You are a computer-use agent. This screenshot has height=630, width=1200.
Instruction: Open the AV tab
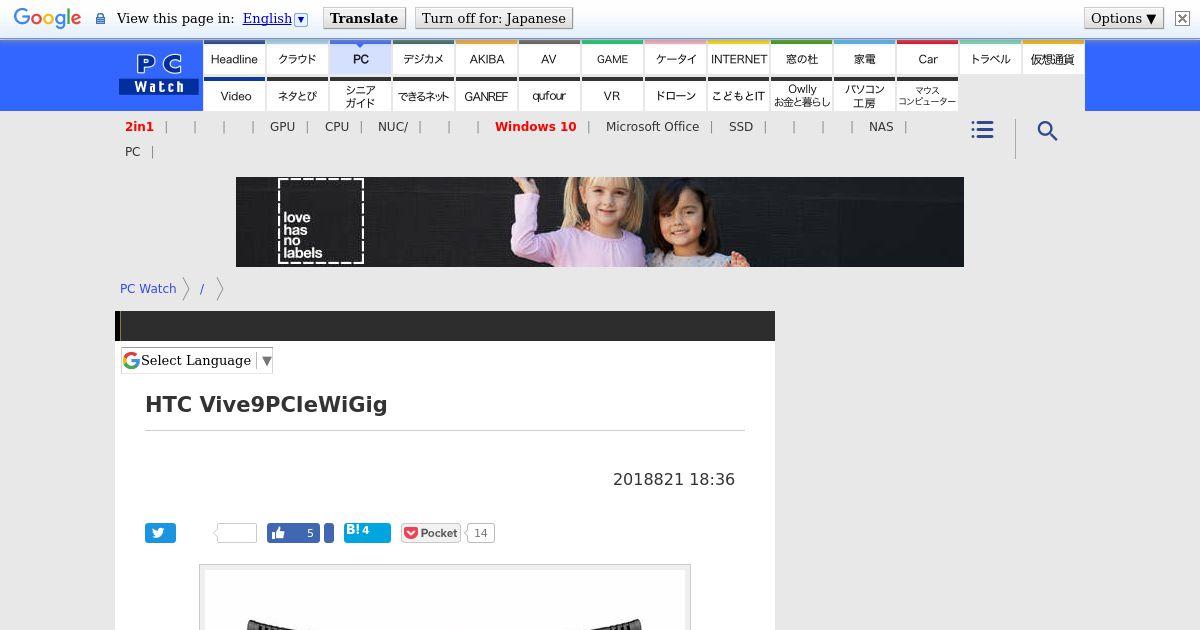click(x=549, y=58)
